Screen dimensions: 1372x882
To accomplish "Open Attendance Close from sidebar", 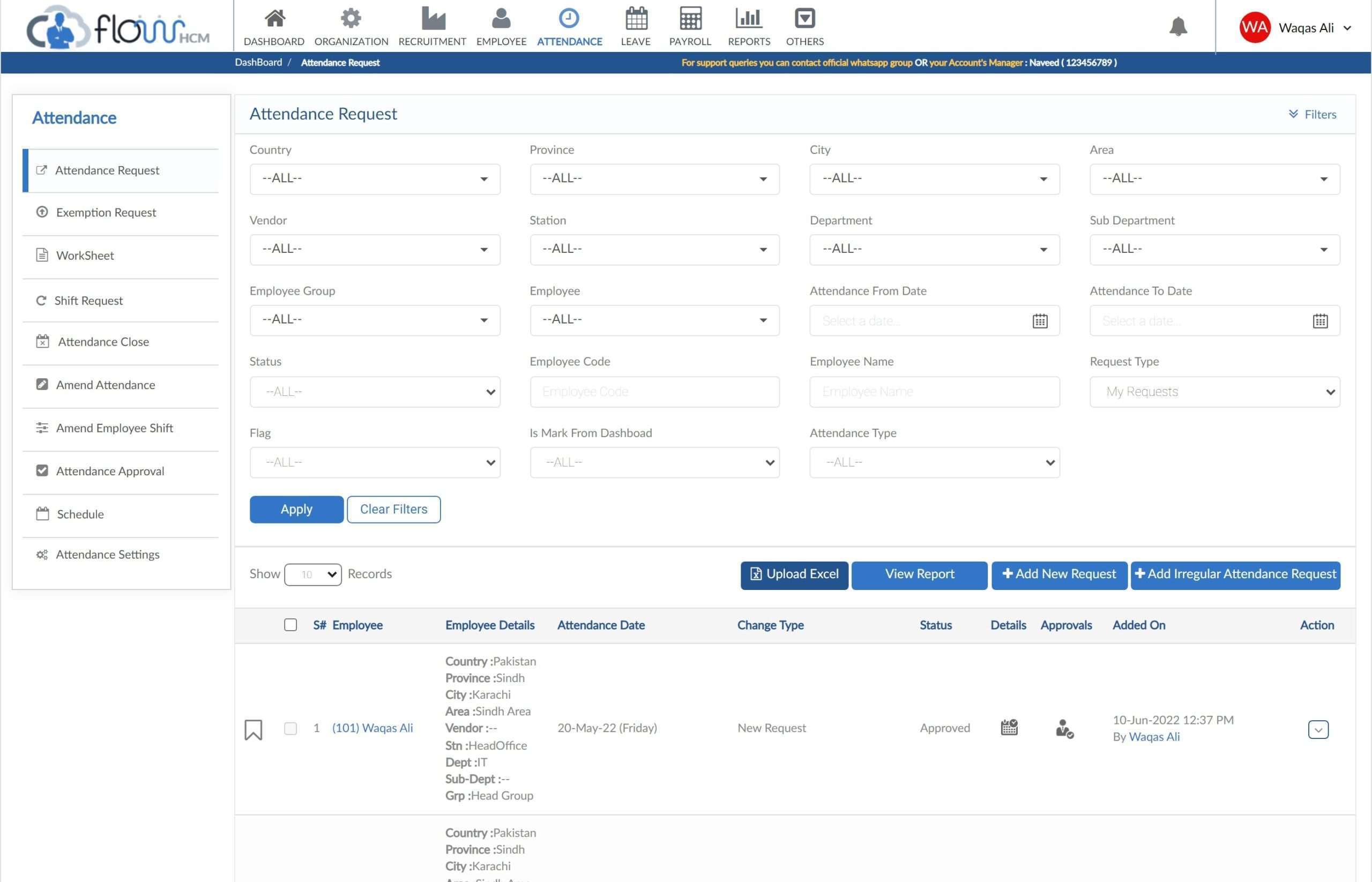I will tap(121, 342).
